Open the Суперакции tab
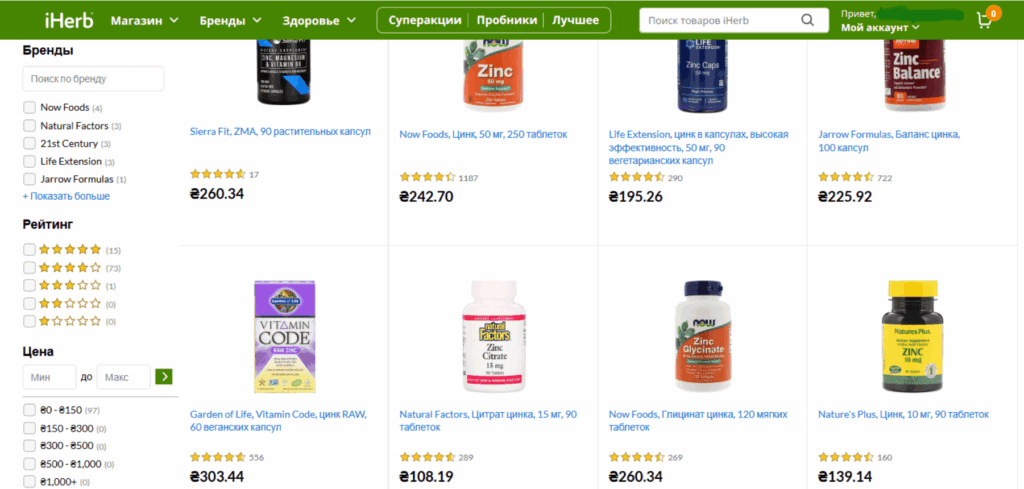1024x489 pixels. point(424,20)
